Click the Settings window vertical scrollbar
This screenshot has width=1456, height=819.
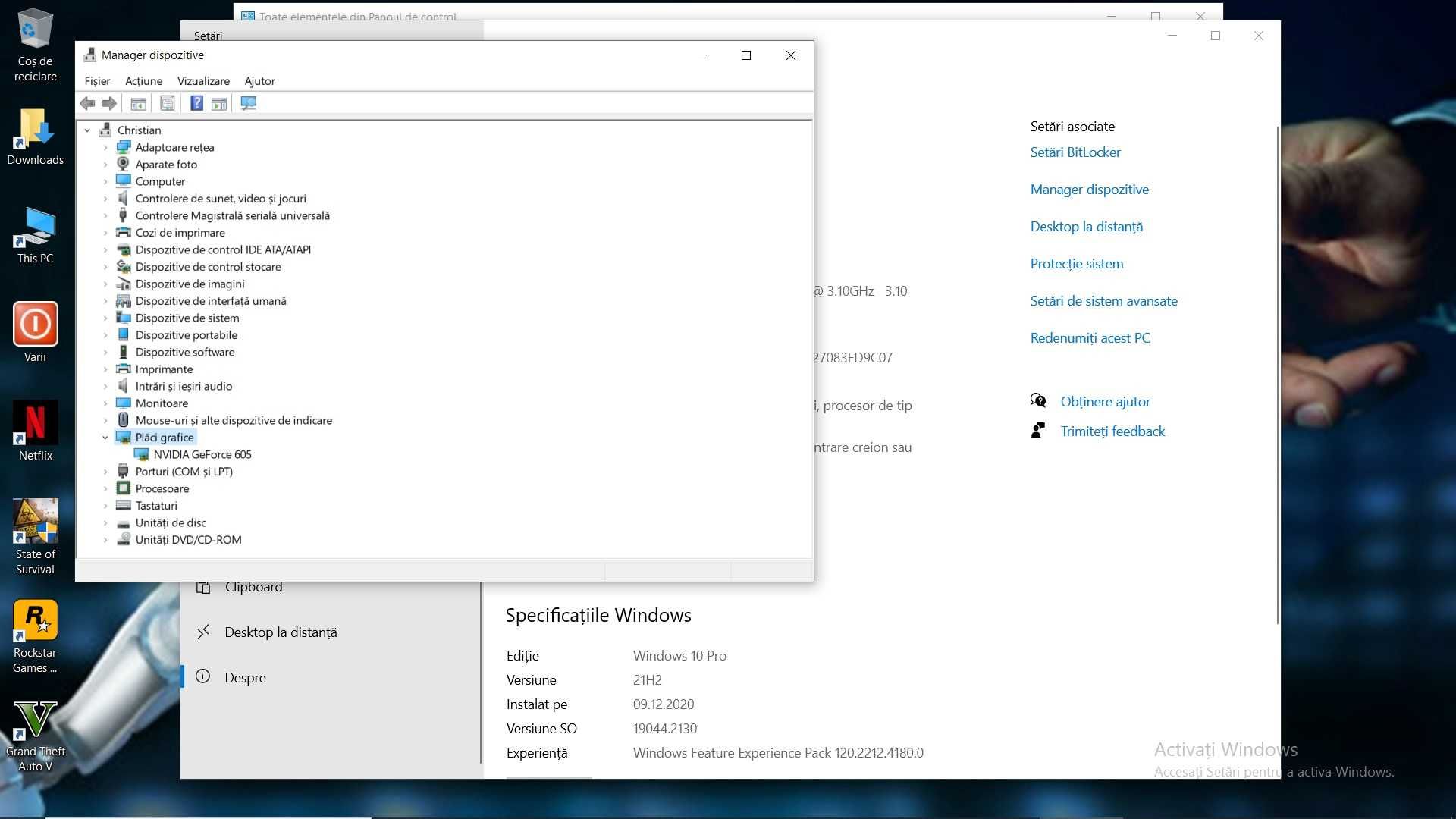point(1279,375)
